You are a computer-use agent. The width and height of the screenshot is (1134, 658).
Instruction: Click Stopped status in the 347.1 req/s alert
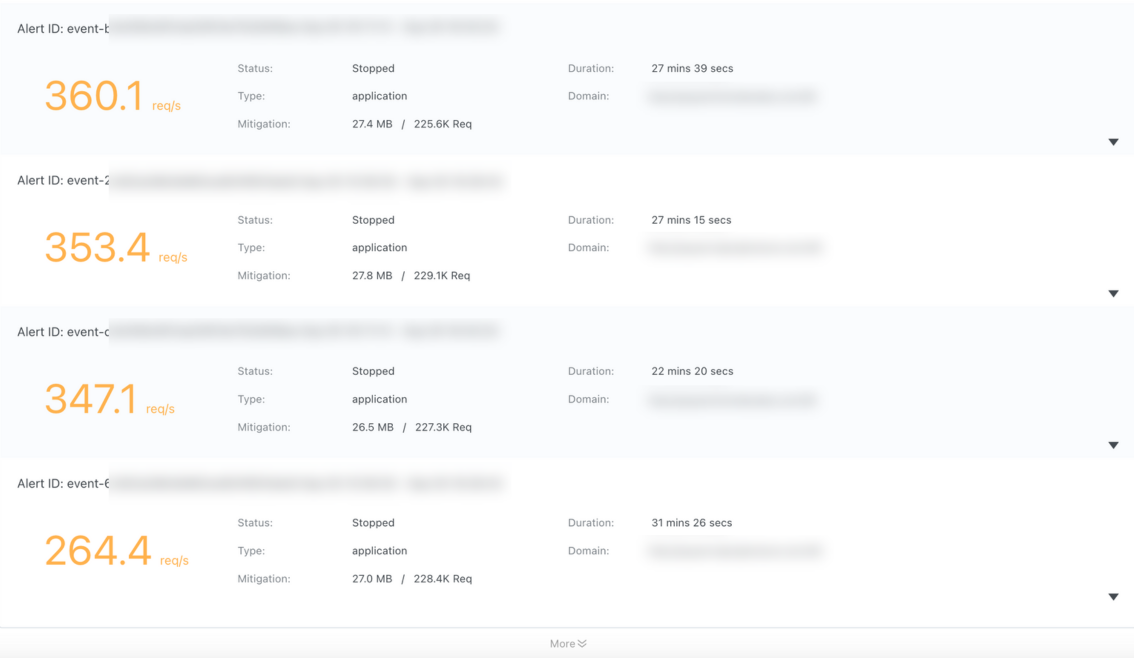coord(373,371)
